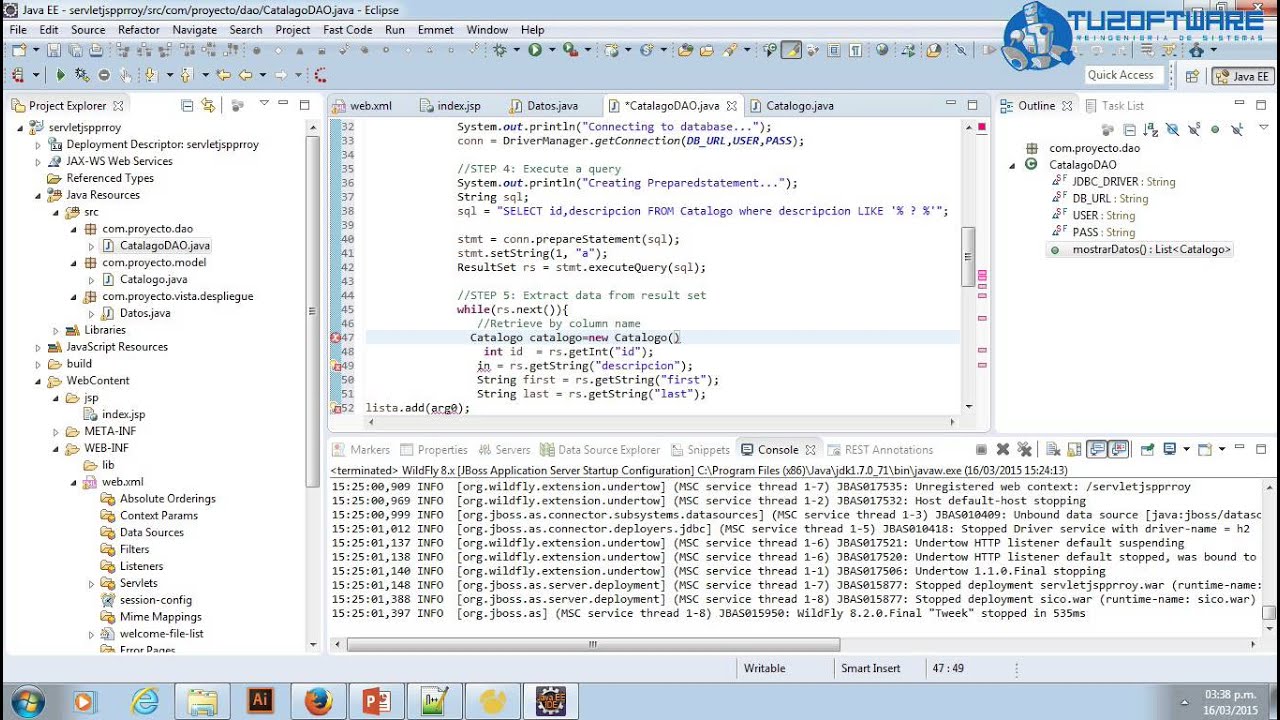
Task: Open Internet Explorer from the taskbar
Action: pyautogui.click(x=145, y=701)
